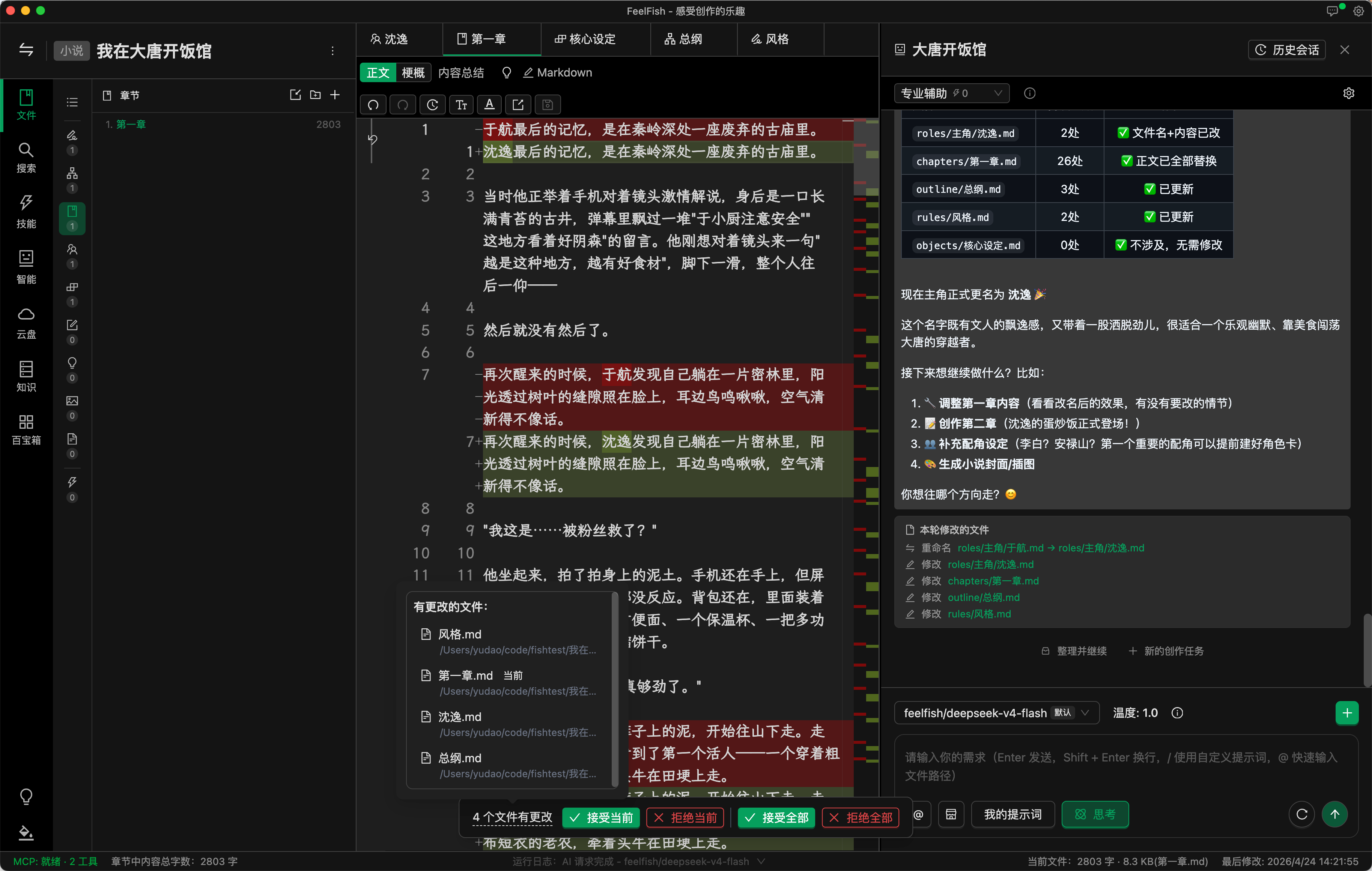Click the undo icon in editor toolbar

pos(373,105)
